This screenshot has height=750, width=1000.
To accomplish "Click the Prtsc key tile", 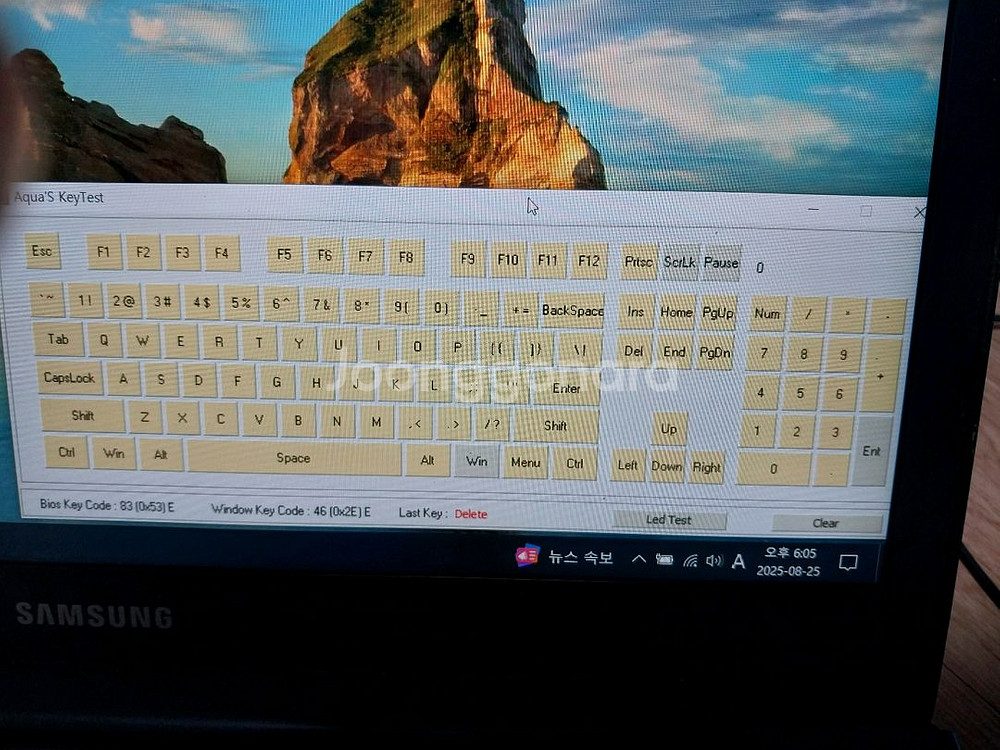I will pos(638,261).
